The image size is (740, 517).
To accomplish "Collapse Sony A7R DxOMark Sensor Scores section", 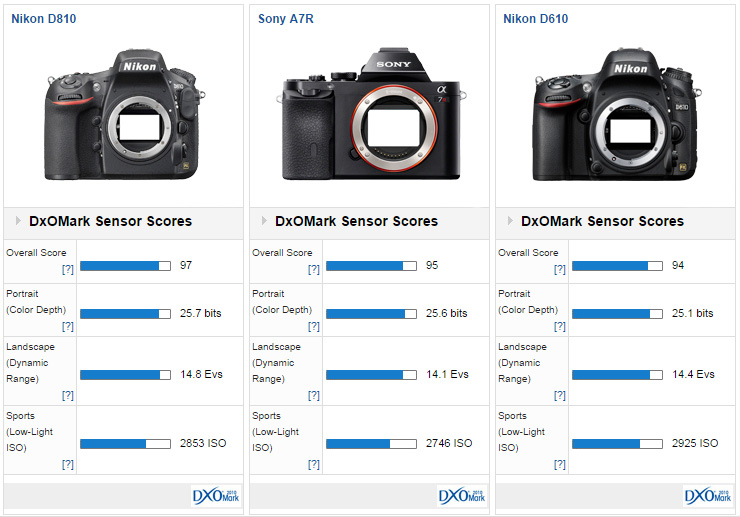I will click(264, 220).
